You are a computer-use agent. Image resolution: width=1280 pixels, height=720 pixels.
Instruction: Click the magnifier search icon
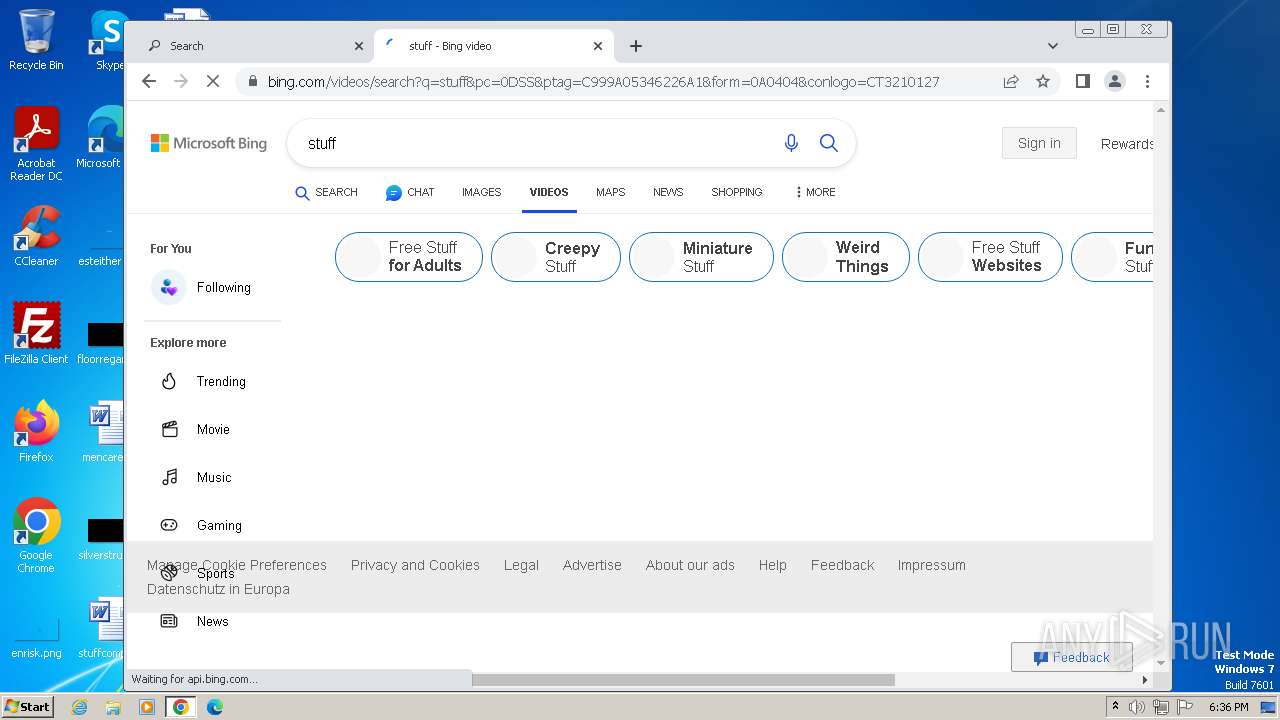829,143
